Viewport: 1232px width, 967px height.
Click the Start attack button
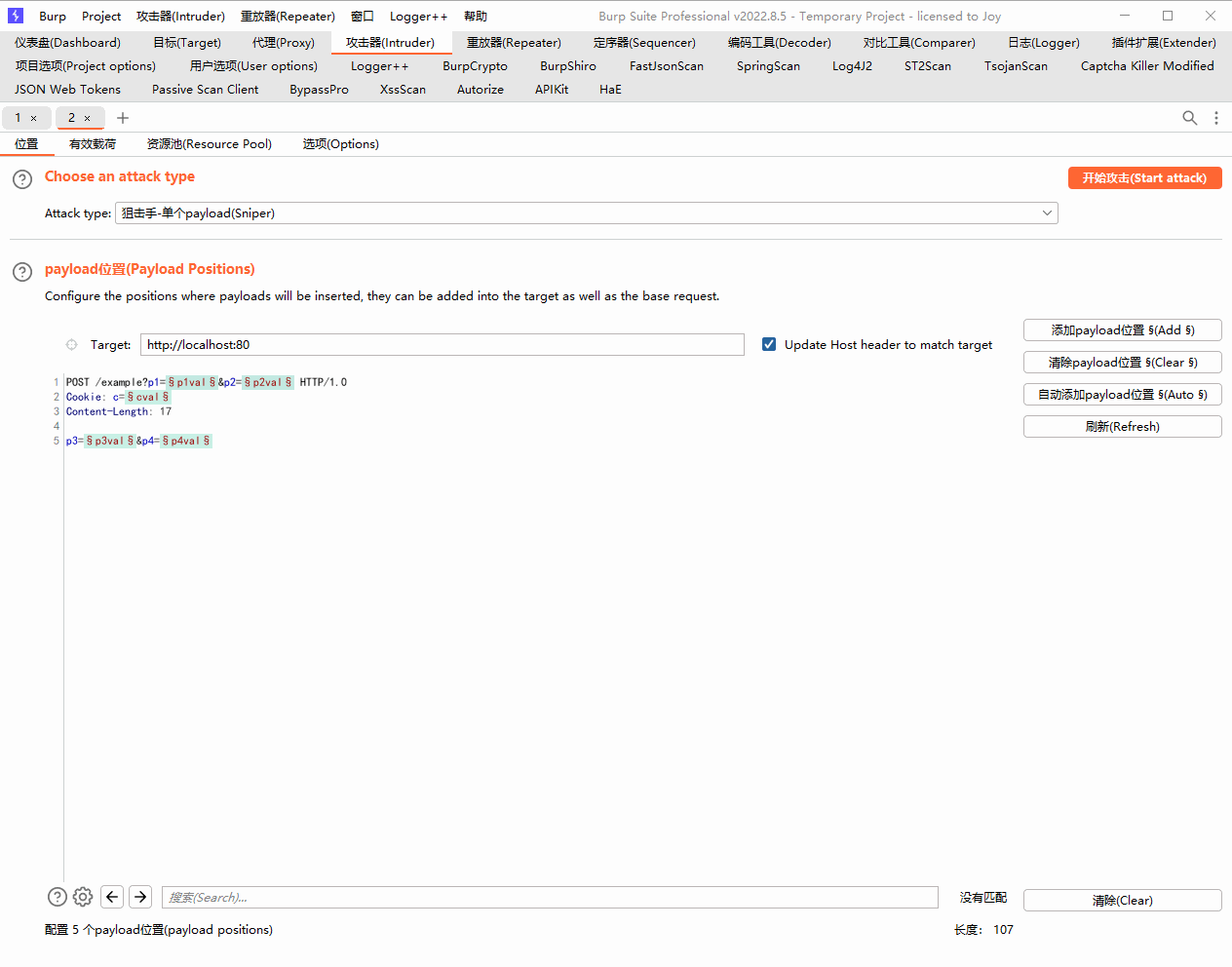coord(1144,178)
